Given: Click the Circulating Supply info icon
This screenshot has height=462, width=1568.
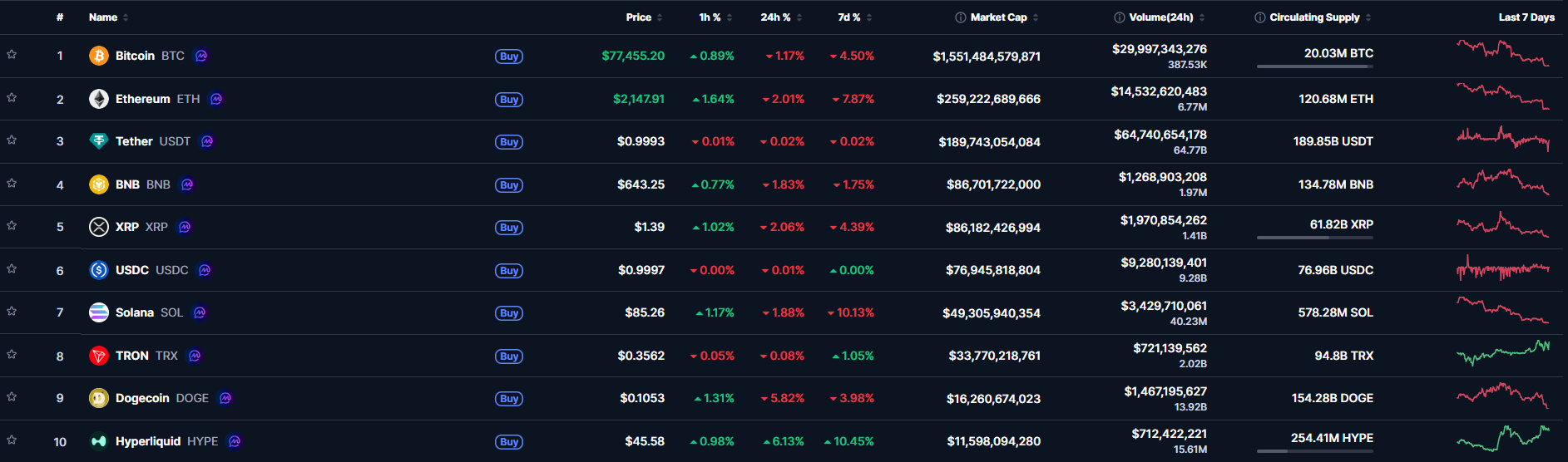Looking at the screenshot, I should (1260, 17).
